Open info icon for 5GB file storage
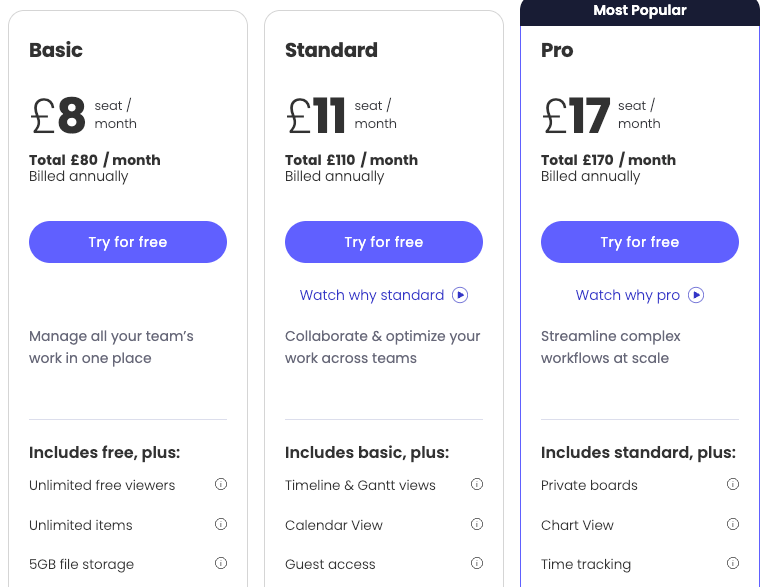This screenshot has height=587, width=761. point(221,563)
